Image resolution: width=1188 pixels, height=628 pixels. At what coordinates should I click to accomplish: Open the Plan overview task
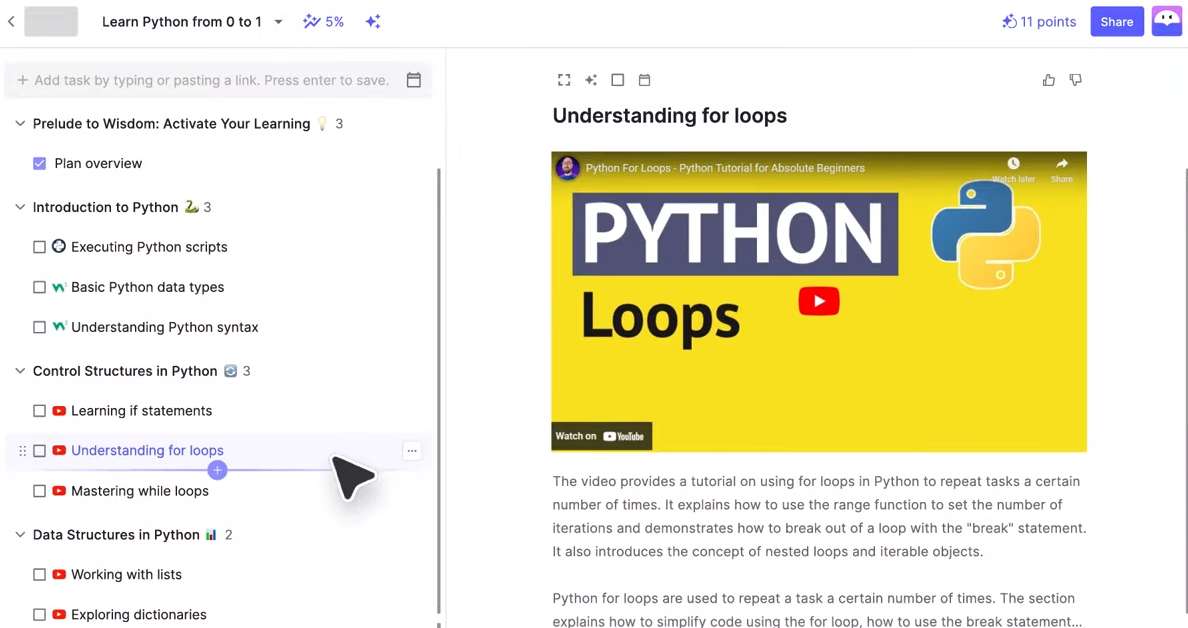pos(98,164)
